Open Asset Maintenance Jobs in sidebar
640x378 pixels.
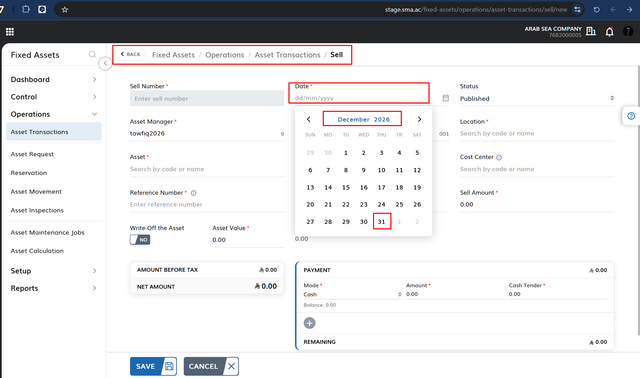click(47, 233)
